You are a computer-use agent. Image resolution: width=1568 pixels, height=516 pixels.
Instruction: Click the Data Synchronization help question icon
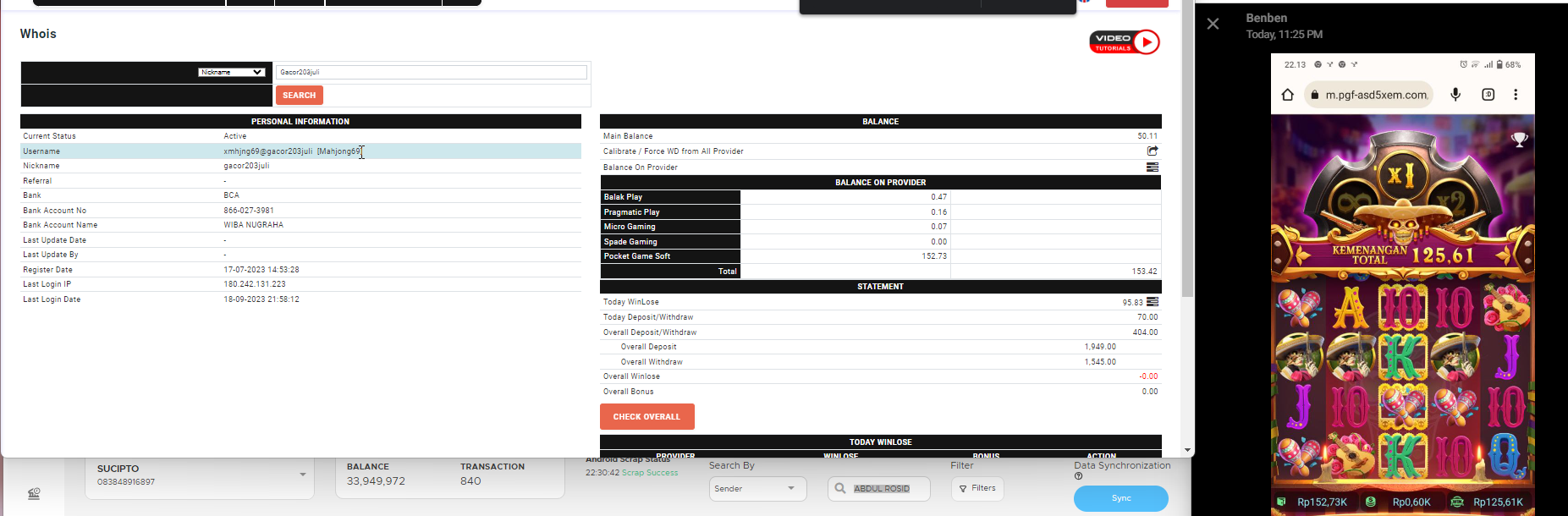click(1078, 476)
